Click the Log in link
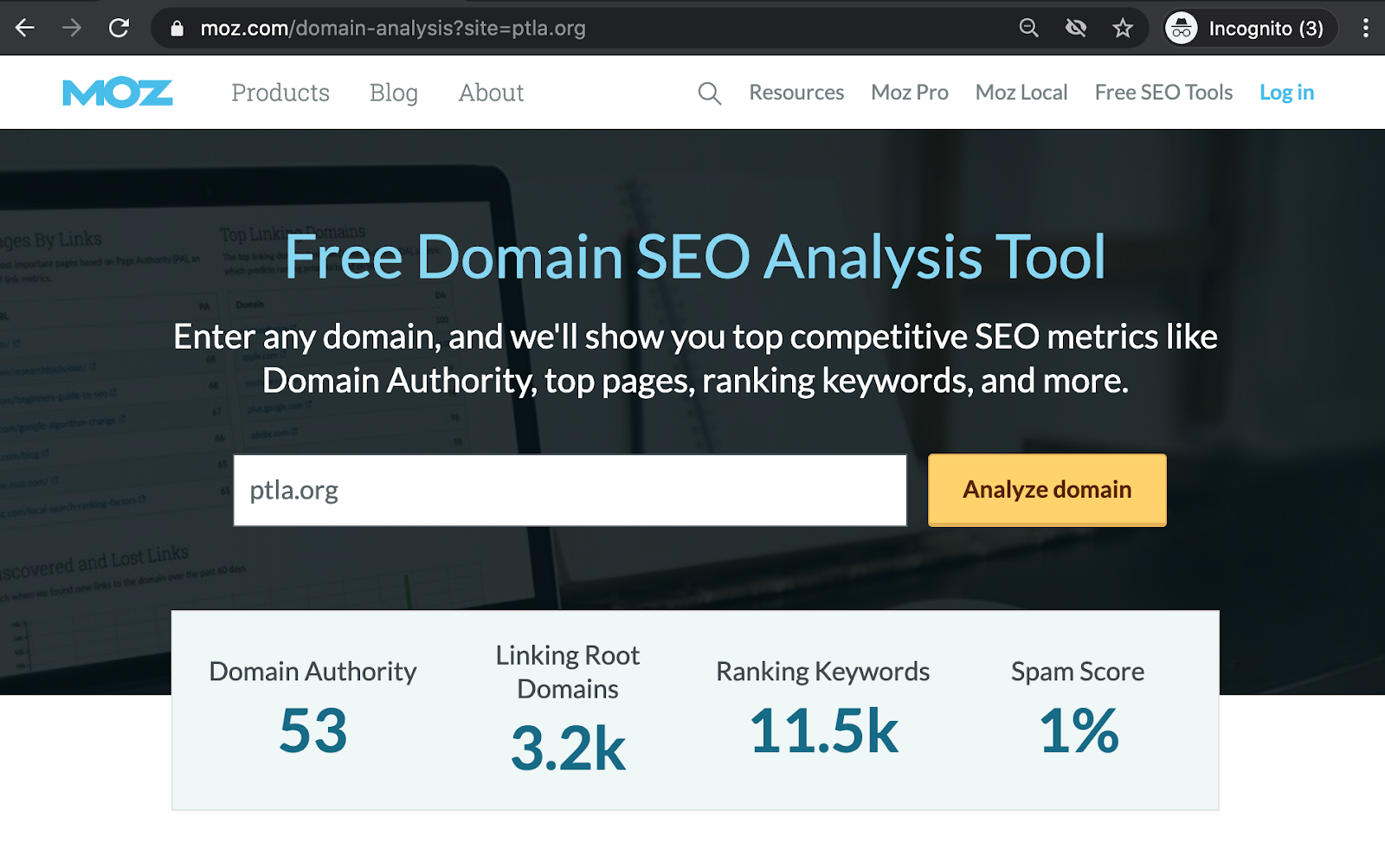 (1286, 93)
